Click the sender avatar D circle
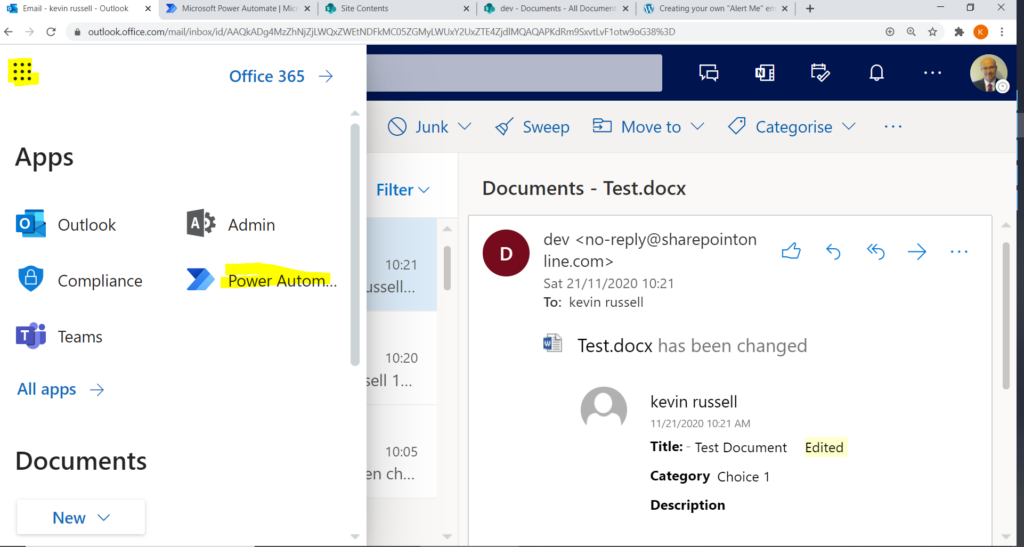Viewport: 1024px width, 547px height. tap(506, 253)
